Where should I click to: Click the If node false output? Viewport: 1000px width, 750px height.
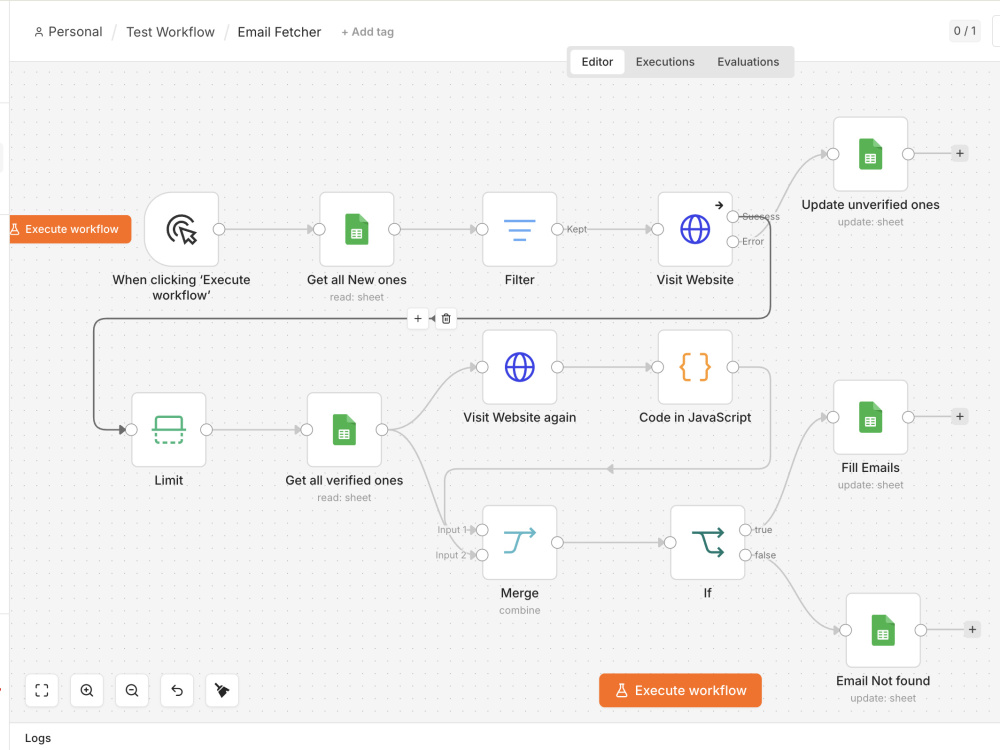click(x=745, y=555)
